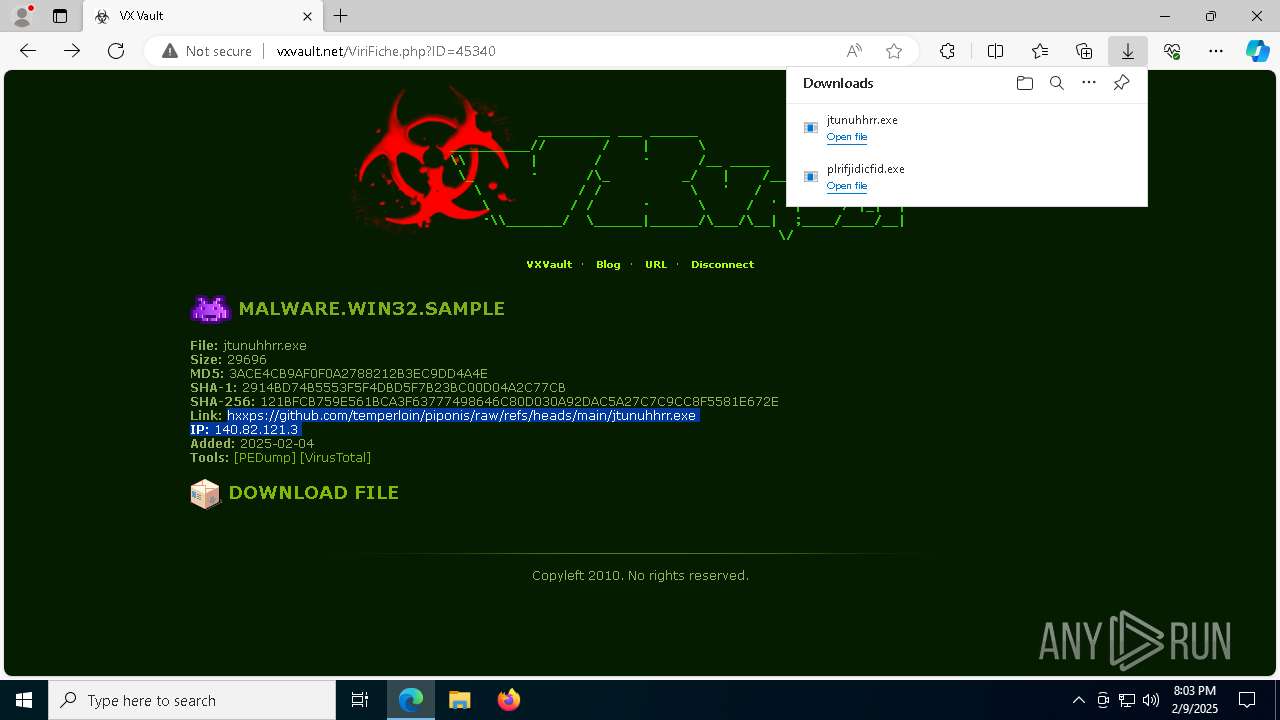Screen dimensions: 1280x720
Task: Click Open file under jtunuhhrr.exe
Action: click(847, 137)
